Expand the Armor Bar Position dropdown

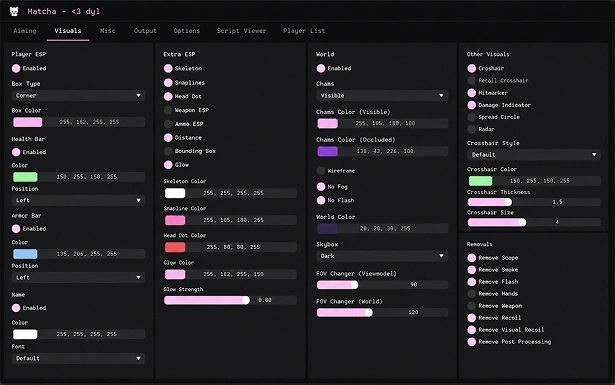pos(78,277)
